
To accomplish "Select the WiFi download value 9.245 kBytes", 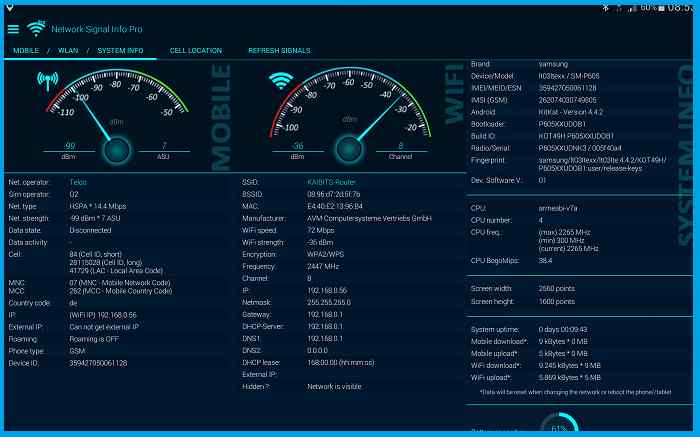I will pyautogui.click(x=570, y=365).
